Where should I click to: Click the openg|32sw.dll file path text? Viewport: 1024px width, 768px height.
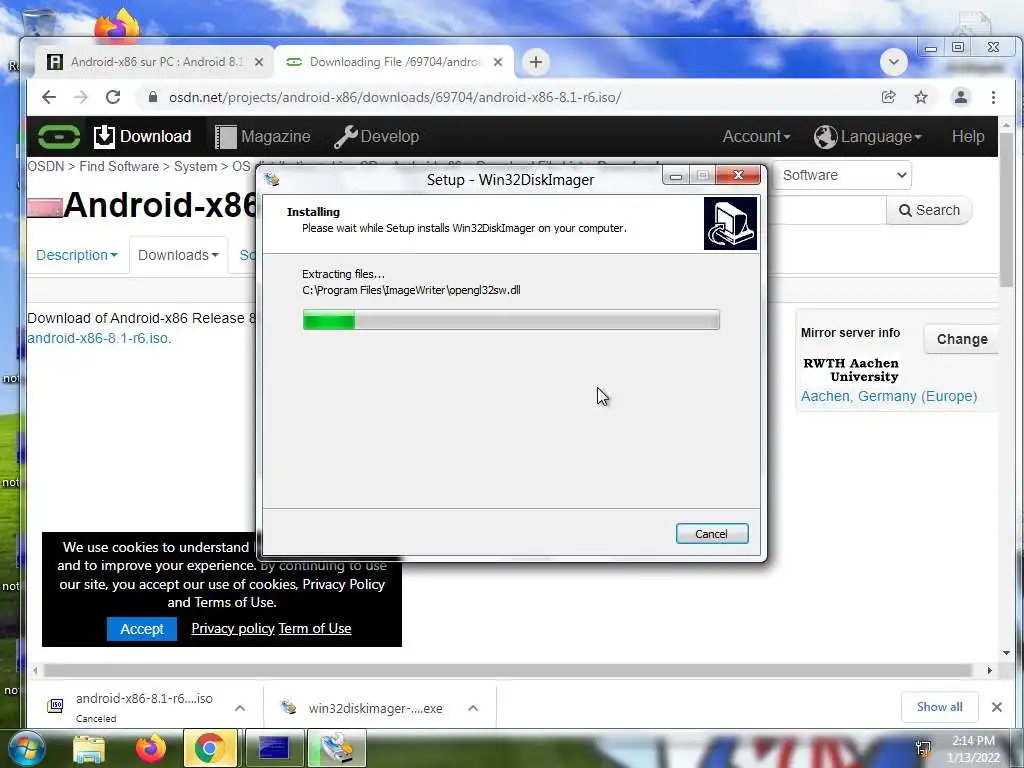(x=411, y=290)
